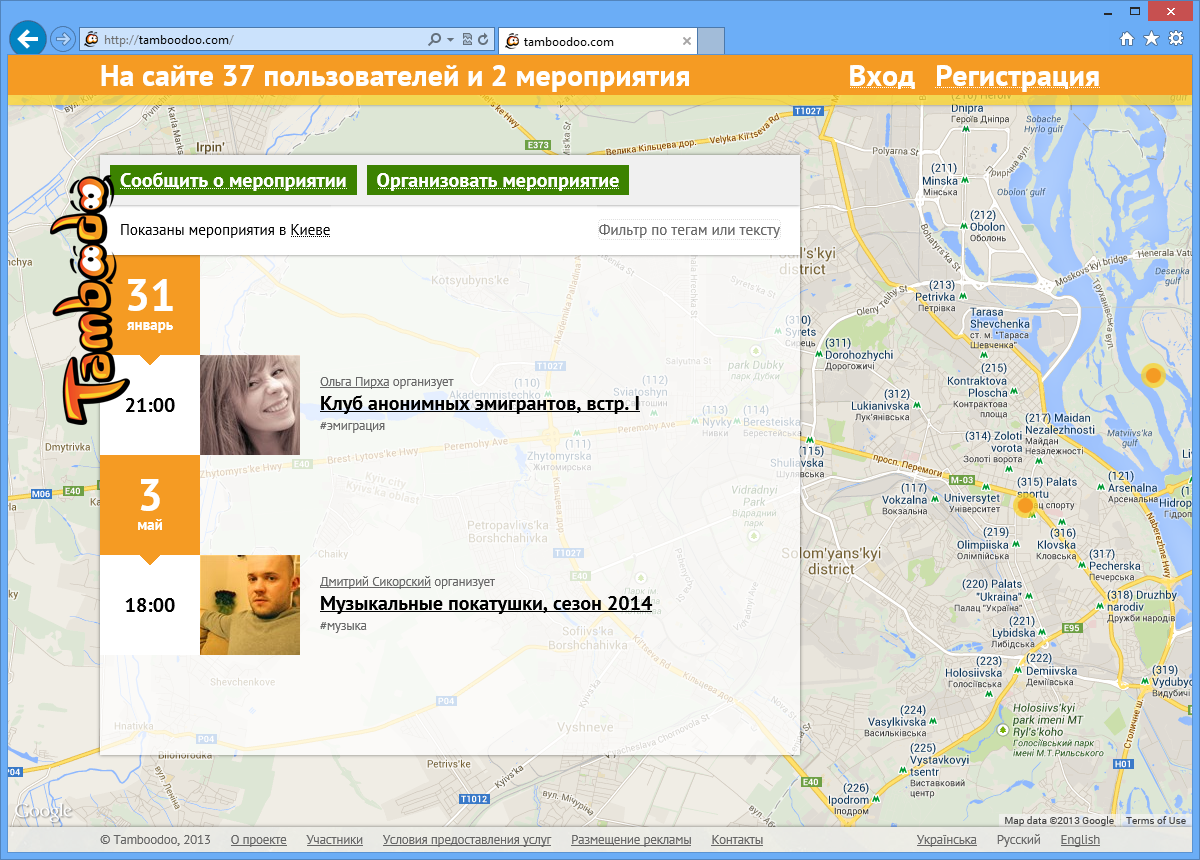Open Условия предоставления услуг in the footer

(467, 840)
